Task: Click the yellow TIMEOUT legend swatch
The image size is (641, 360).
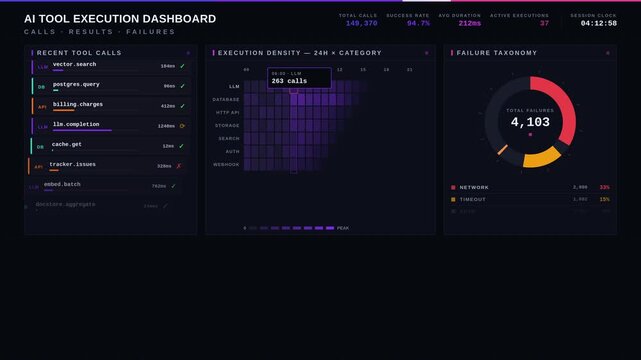Action: tap(453, 199)
